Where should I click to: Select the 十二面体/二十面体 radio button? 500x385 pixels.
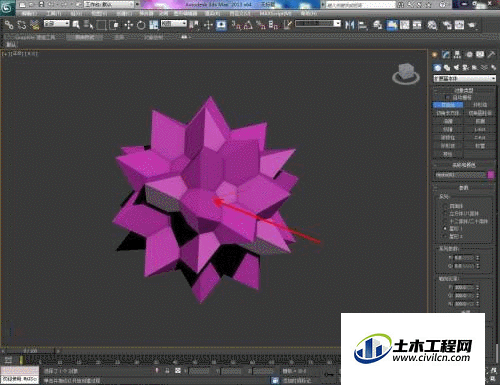tap(445, 221)
